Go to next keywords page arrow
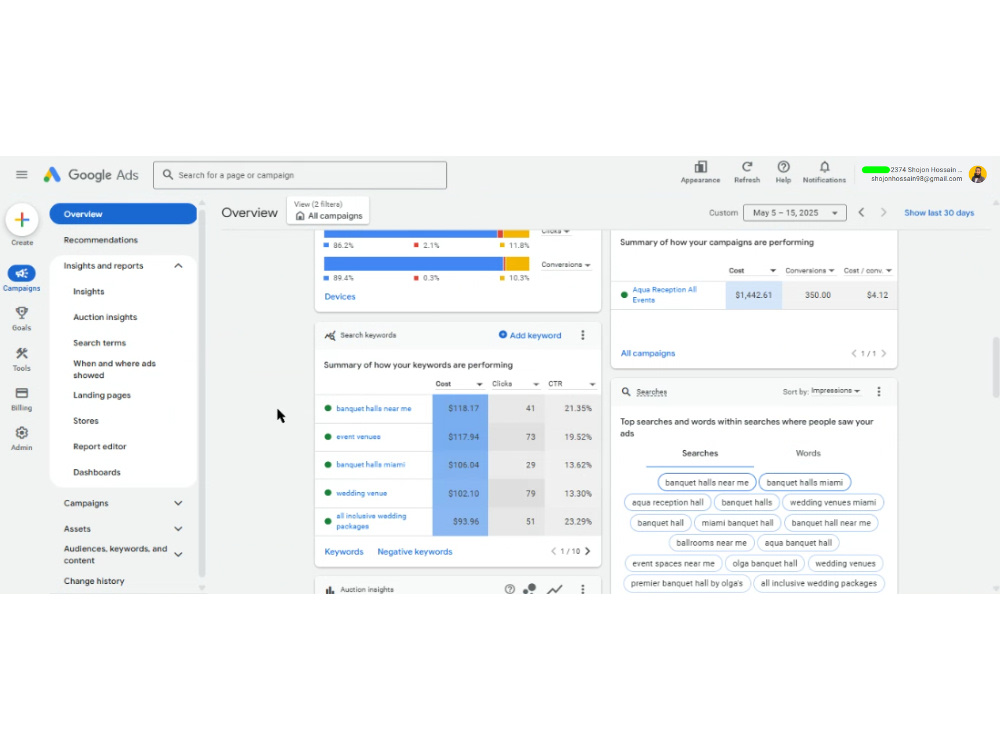Viewport: 1000px width, 750px height. 587,551
